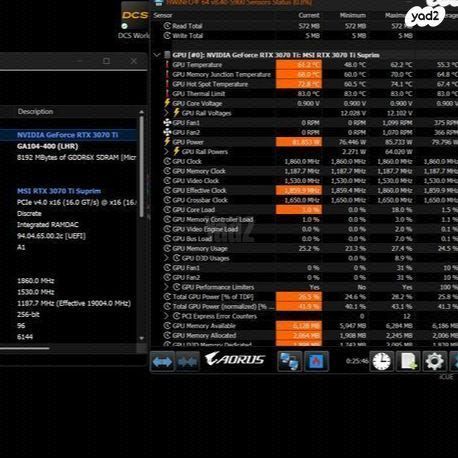Click the Sensor column header
Viewport: 458px width, 458px height.
pos(163,15)
